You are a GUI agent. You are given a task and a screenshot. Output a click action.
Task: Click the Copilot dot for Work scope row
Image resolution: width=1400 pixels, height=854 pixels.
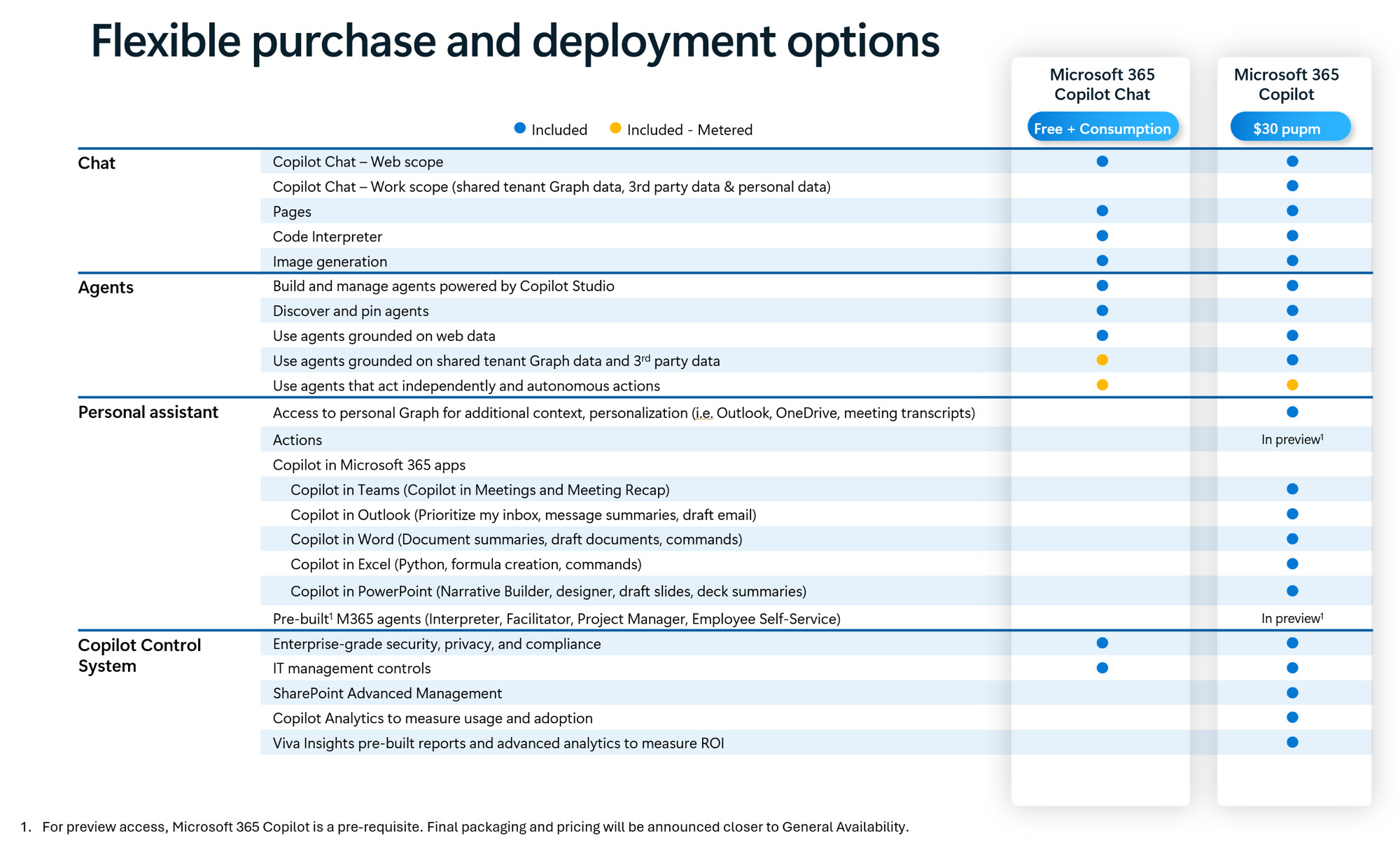tap(1292, 186)
